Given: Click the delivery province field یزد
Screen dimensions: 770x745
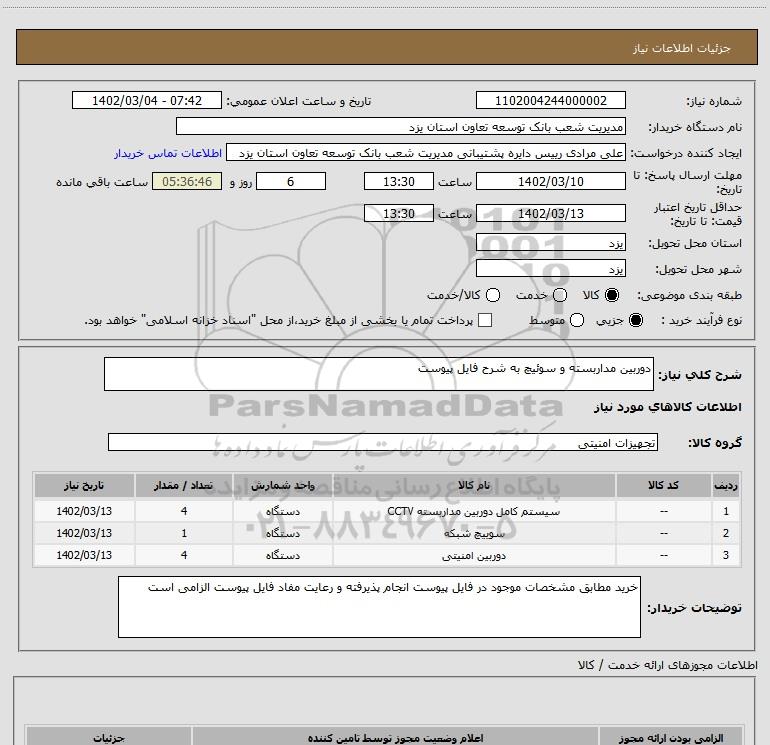Looking at the screenshot, I should click(550, 243).
